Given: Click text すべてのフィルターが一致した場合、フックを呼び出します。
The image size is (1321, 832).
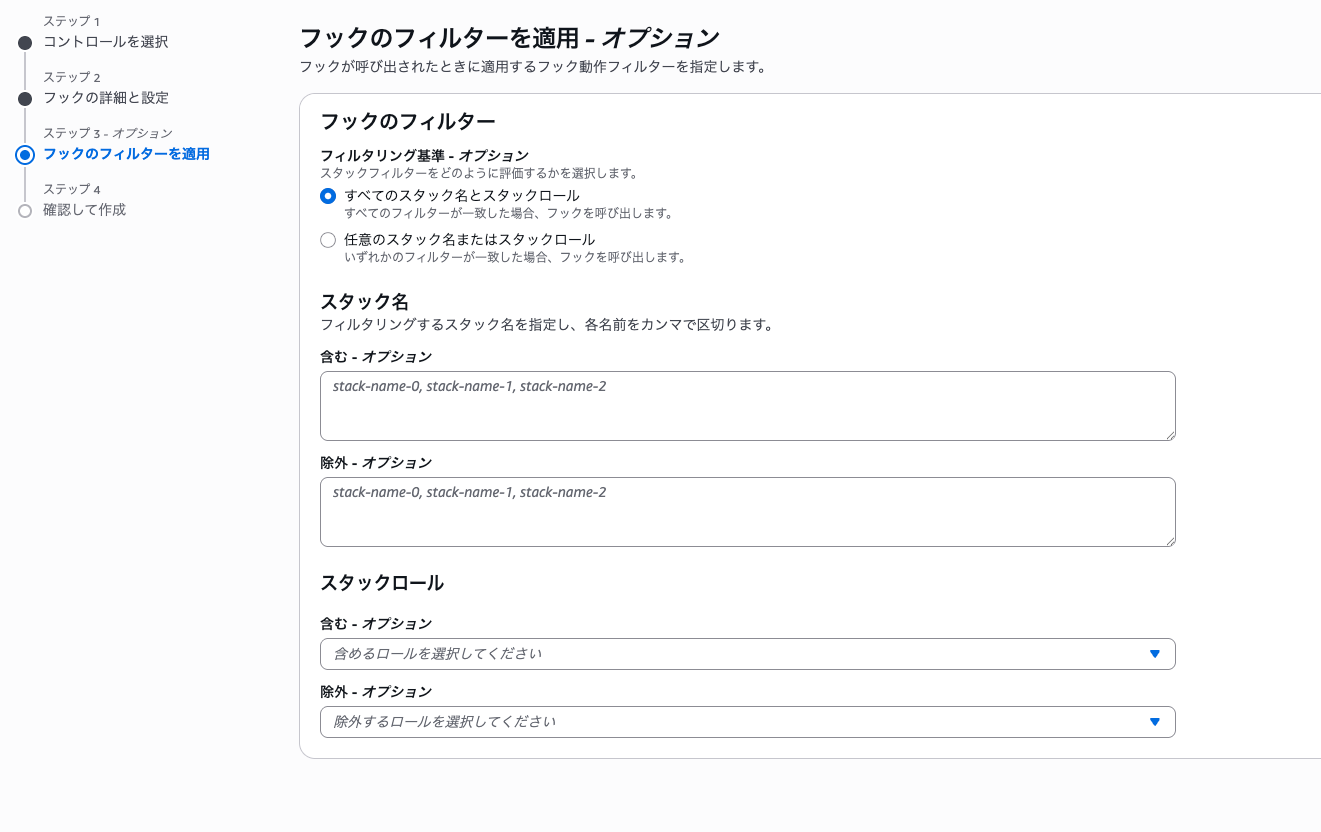Looking at the screenshot, I should click(508, 213).
